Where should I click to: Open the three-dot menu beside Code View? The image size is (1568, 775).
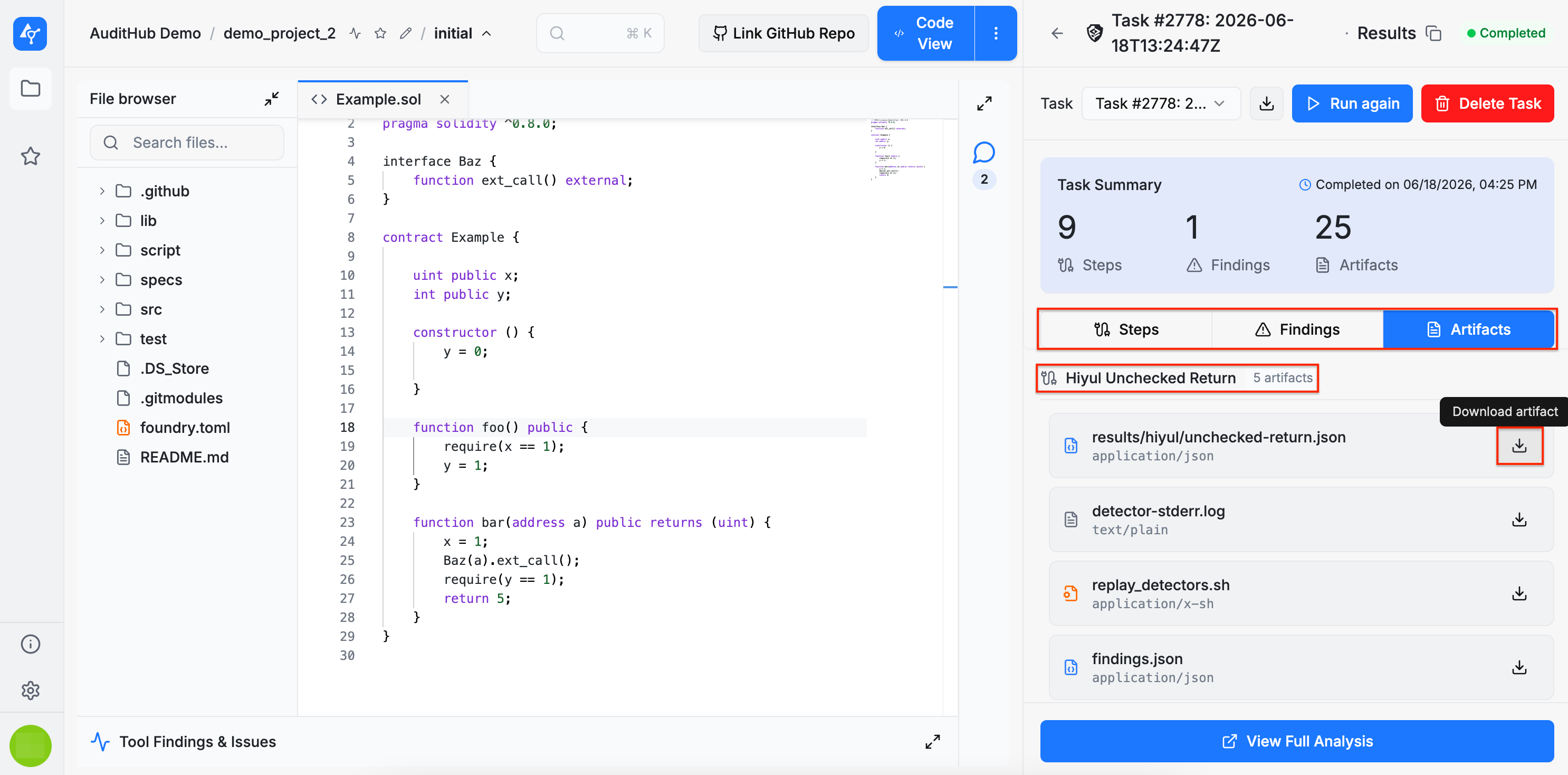pos(996,33)
